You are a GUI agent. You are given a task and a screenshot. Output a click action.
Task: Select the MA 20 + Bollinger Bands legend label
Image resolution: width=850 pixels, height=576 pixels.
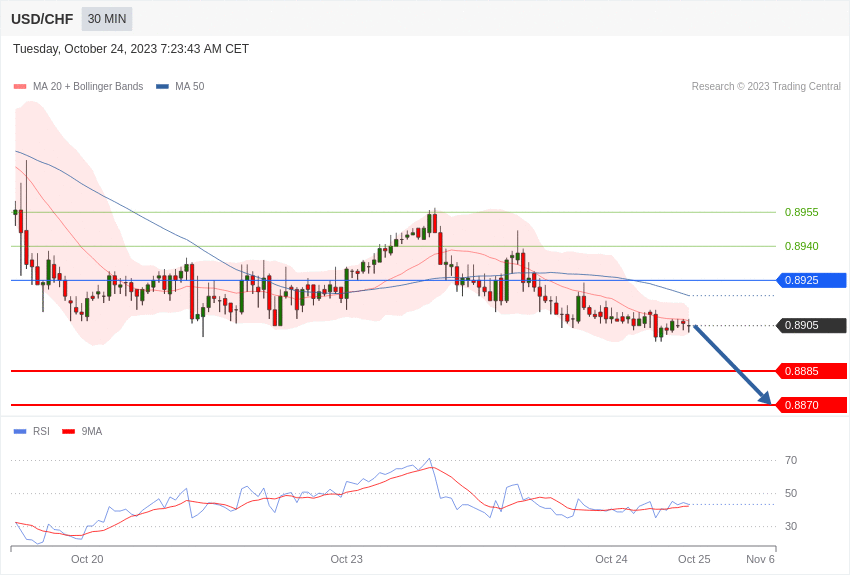click(x=88, y=87)
